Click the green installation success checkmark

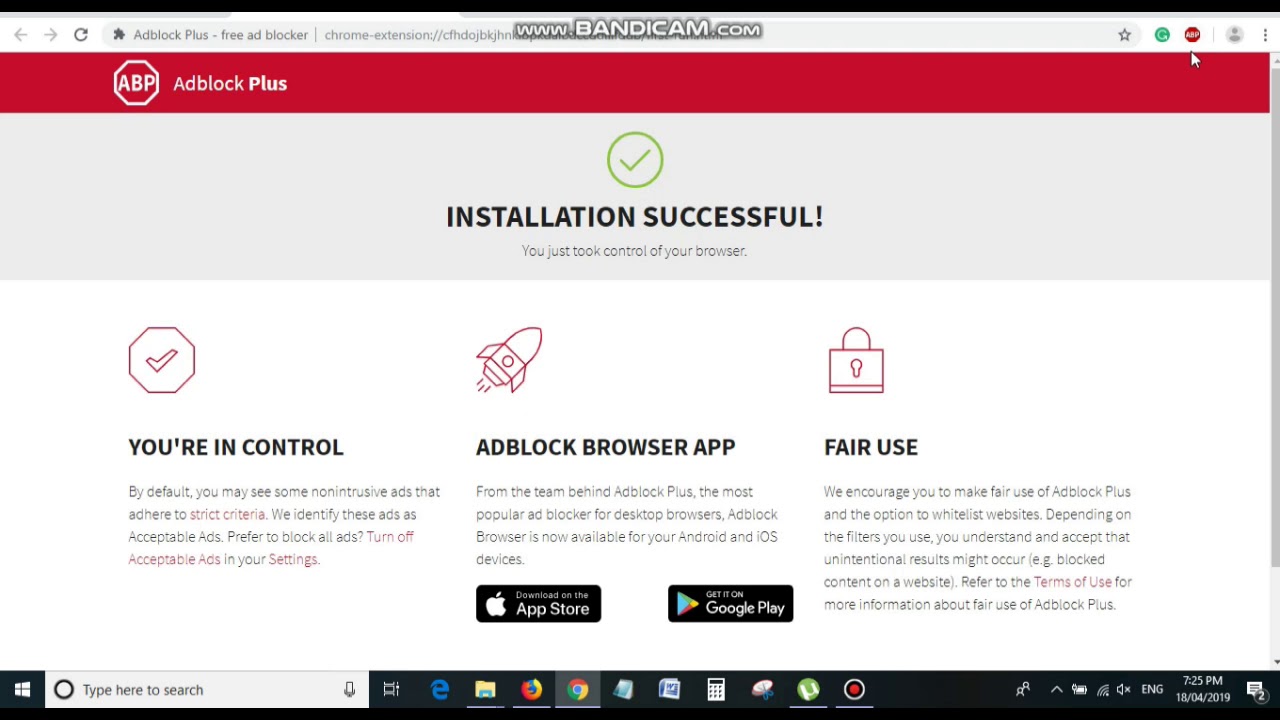[635, 160]
